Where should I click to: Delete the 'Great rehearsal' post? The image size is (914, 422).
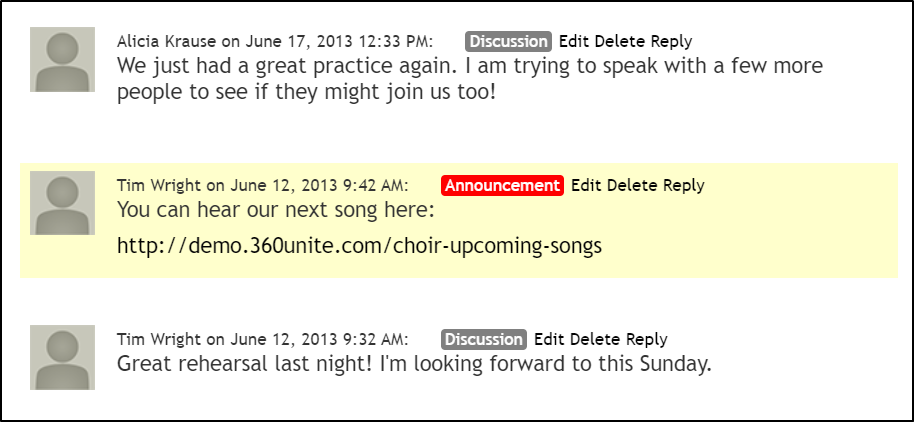pyautogui.click(x=595, y=339)
